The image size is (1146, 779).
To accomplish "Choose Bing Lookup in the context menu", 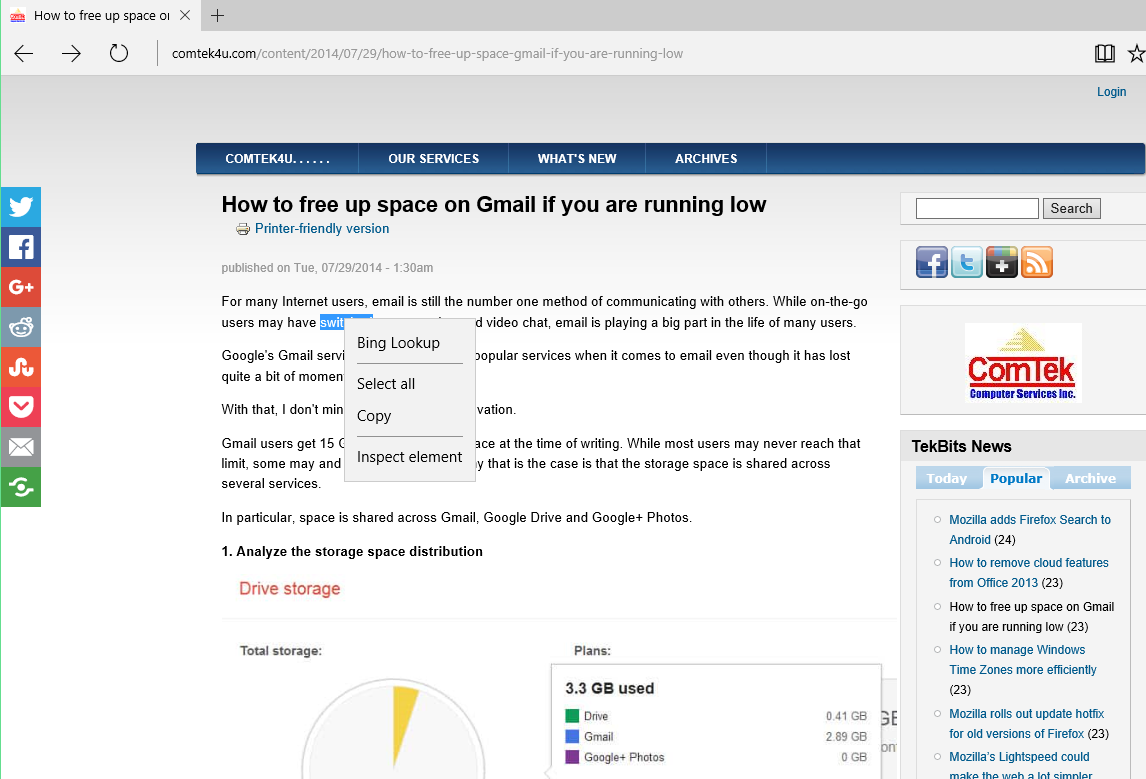I will click(x=409, y=343).
